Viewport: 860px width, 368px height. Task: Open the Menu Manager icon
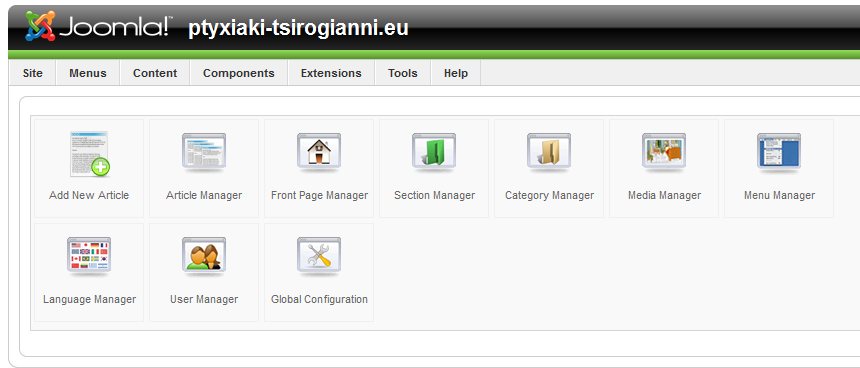pos(779,152)
